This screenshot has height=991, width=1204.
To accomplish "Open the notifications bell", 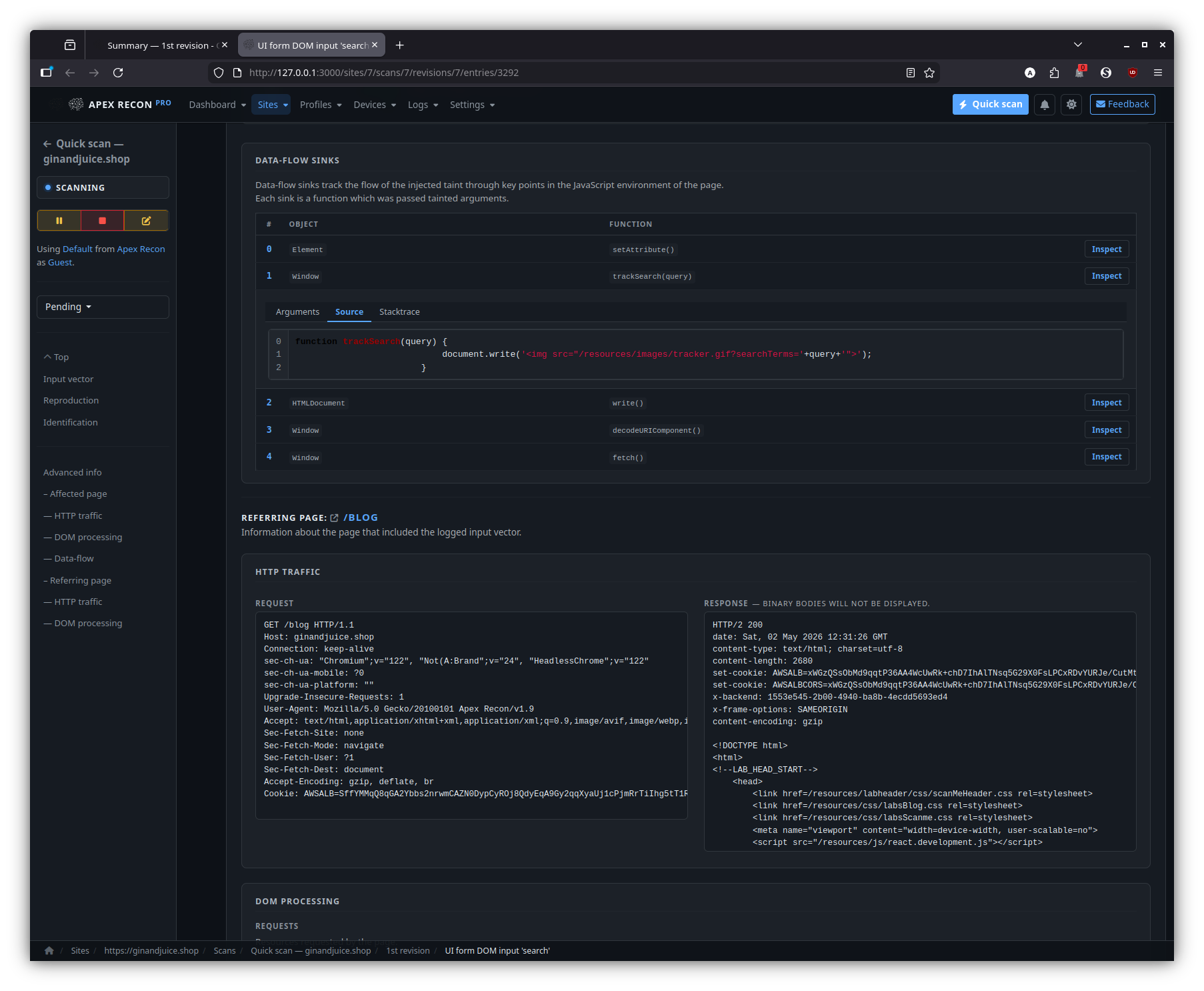I will pyautogui.click(x=1045, y=105).
